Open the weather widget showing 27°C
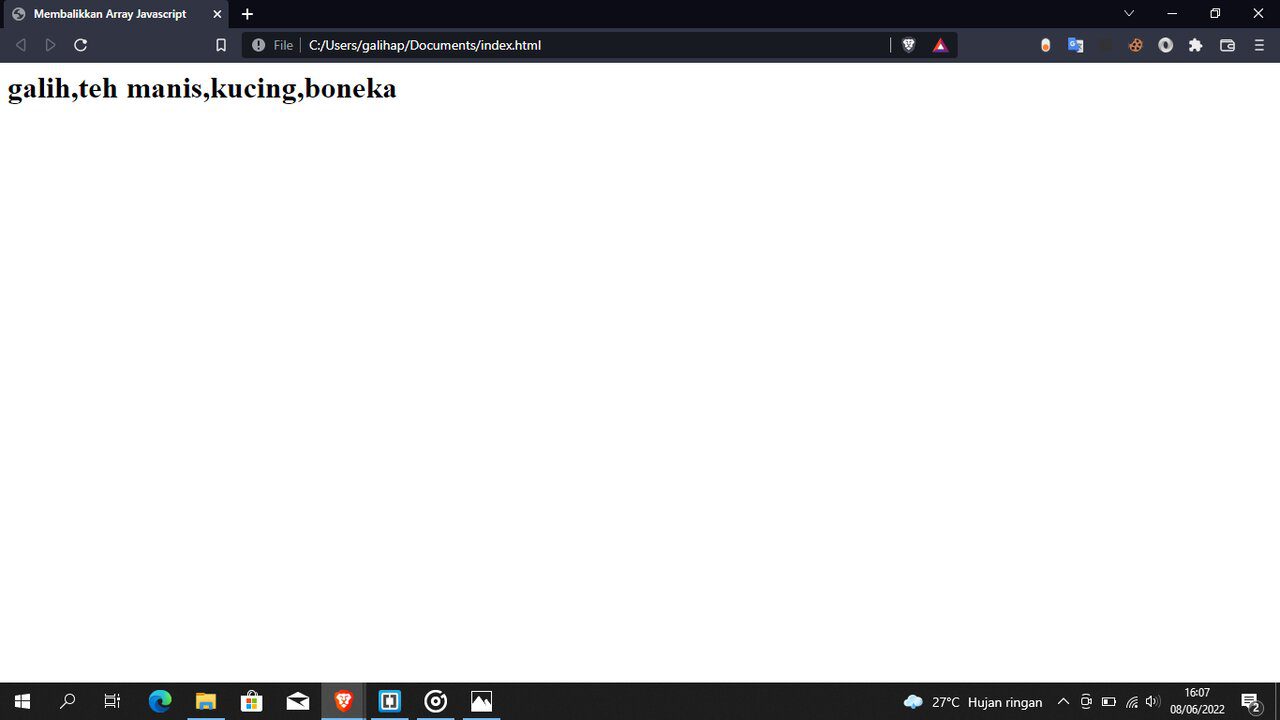 coord(973,702)
